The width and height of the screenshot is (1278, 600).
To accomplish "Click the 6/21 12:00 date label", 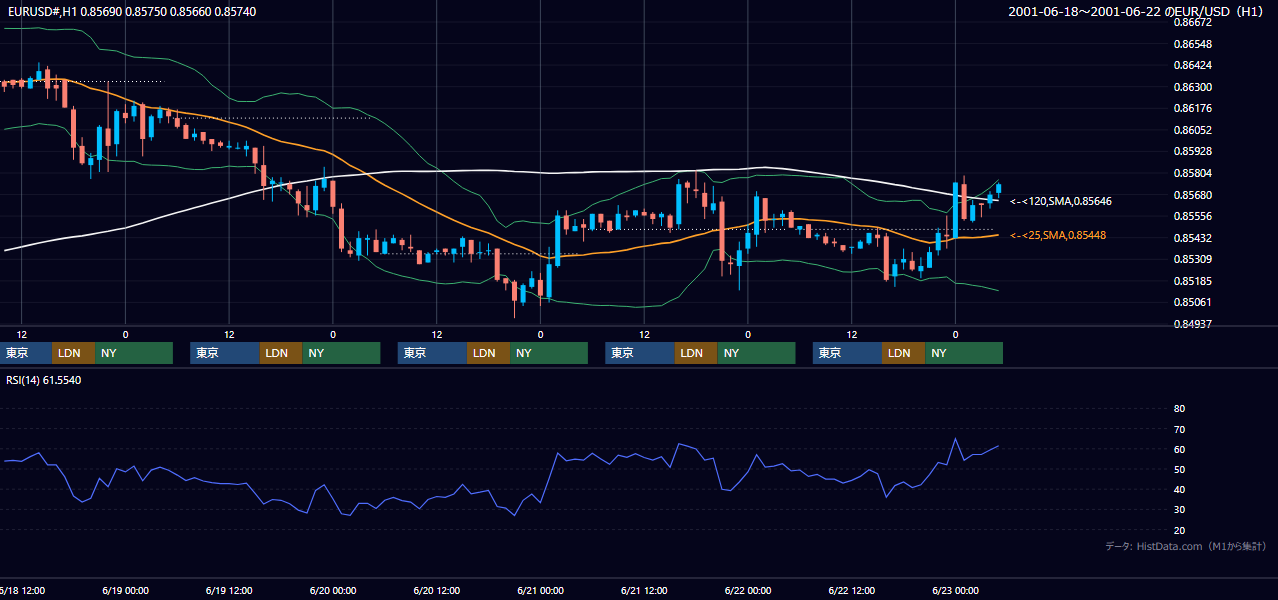I will click(645, 590).
